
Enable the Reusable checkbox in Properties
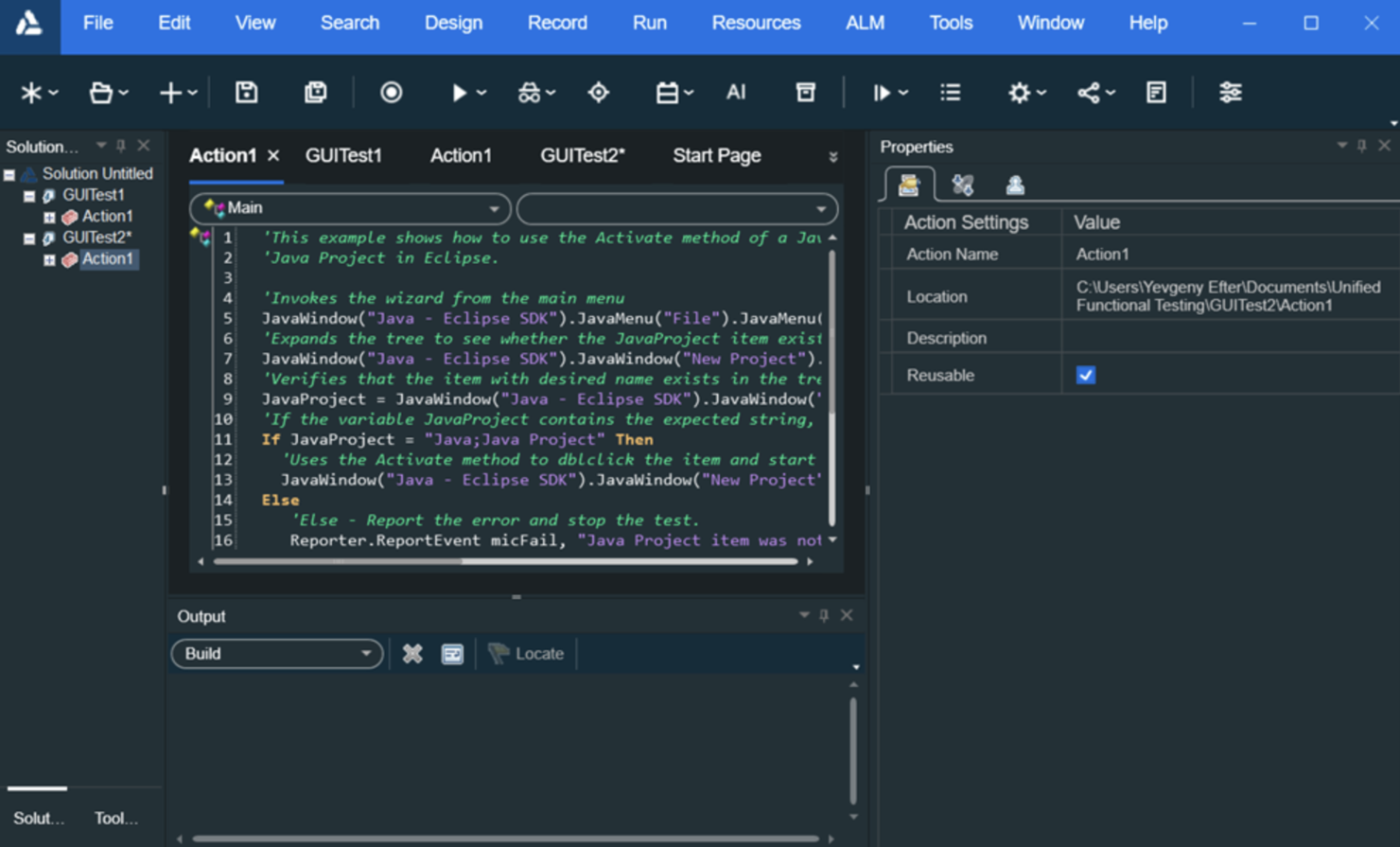pos(1085,375)
